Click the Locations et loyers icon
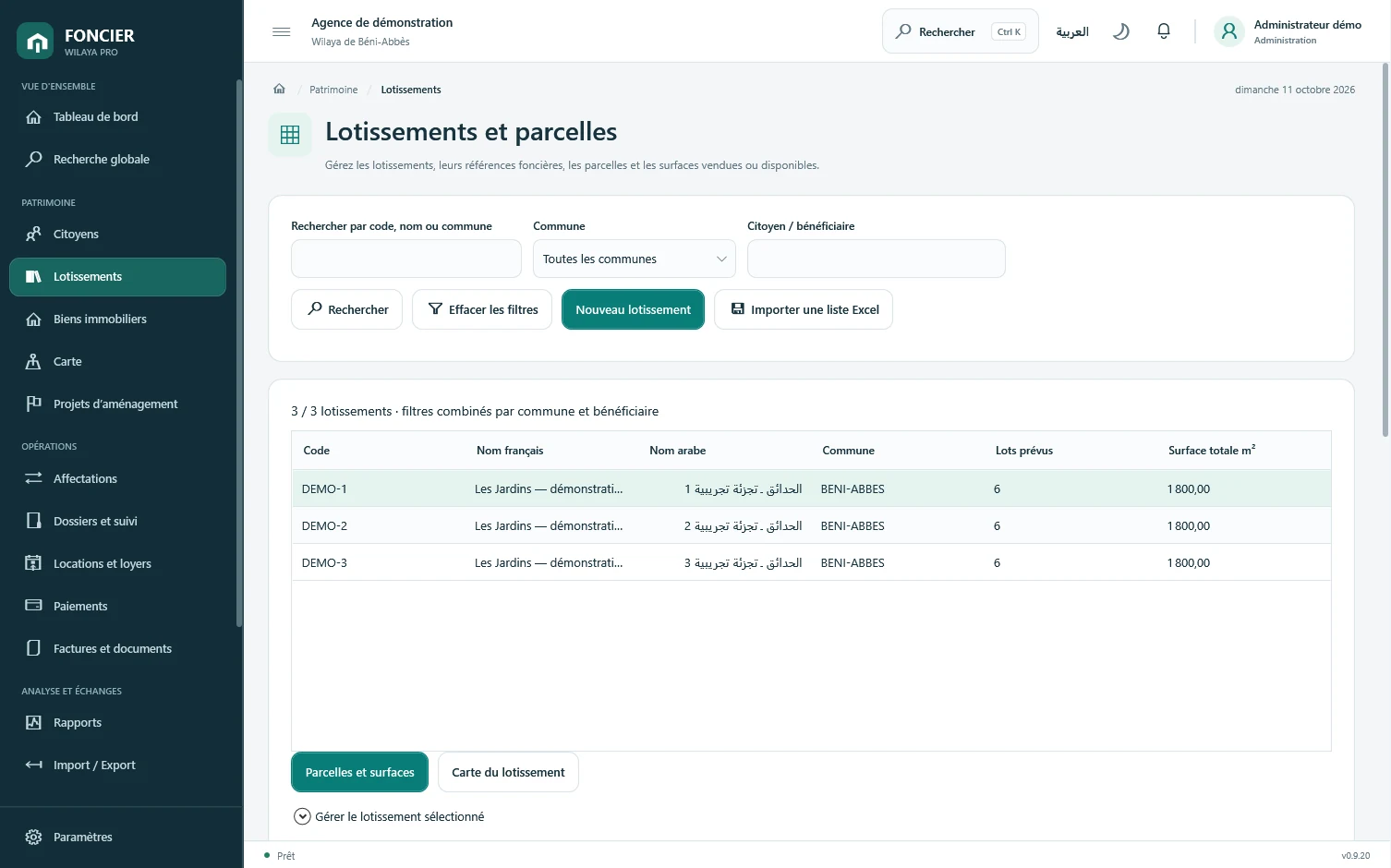 pyautogui.click(x=34, y=563)
